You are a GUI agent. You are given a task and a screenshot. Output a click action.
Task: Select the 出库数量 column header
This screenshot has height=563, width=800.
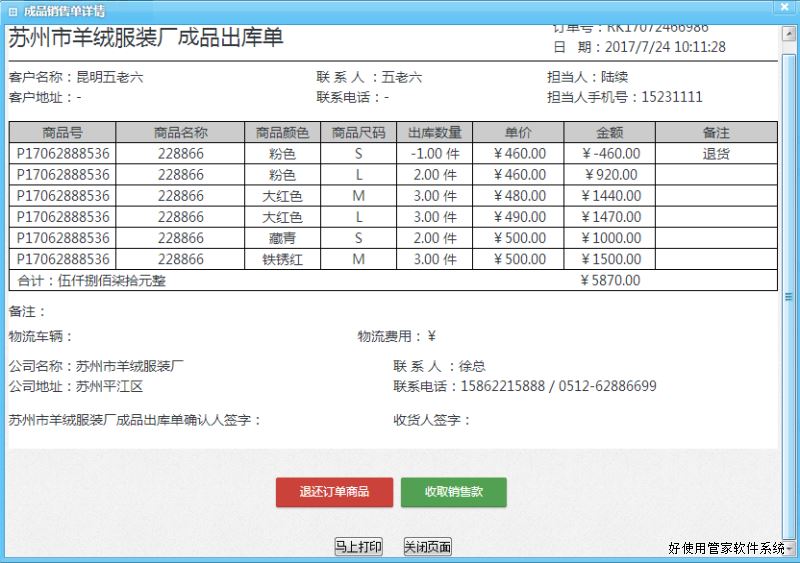(434, 133)
